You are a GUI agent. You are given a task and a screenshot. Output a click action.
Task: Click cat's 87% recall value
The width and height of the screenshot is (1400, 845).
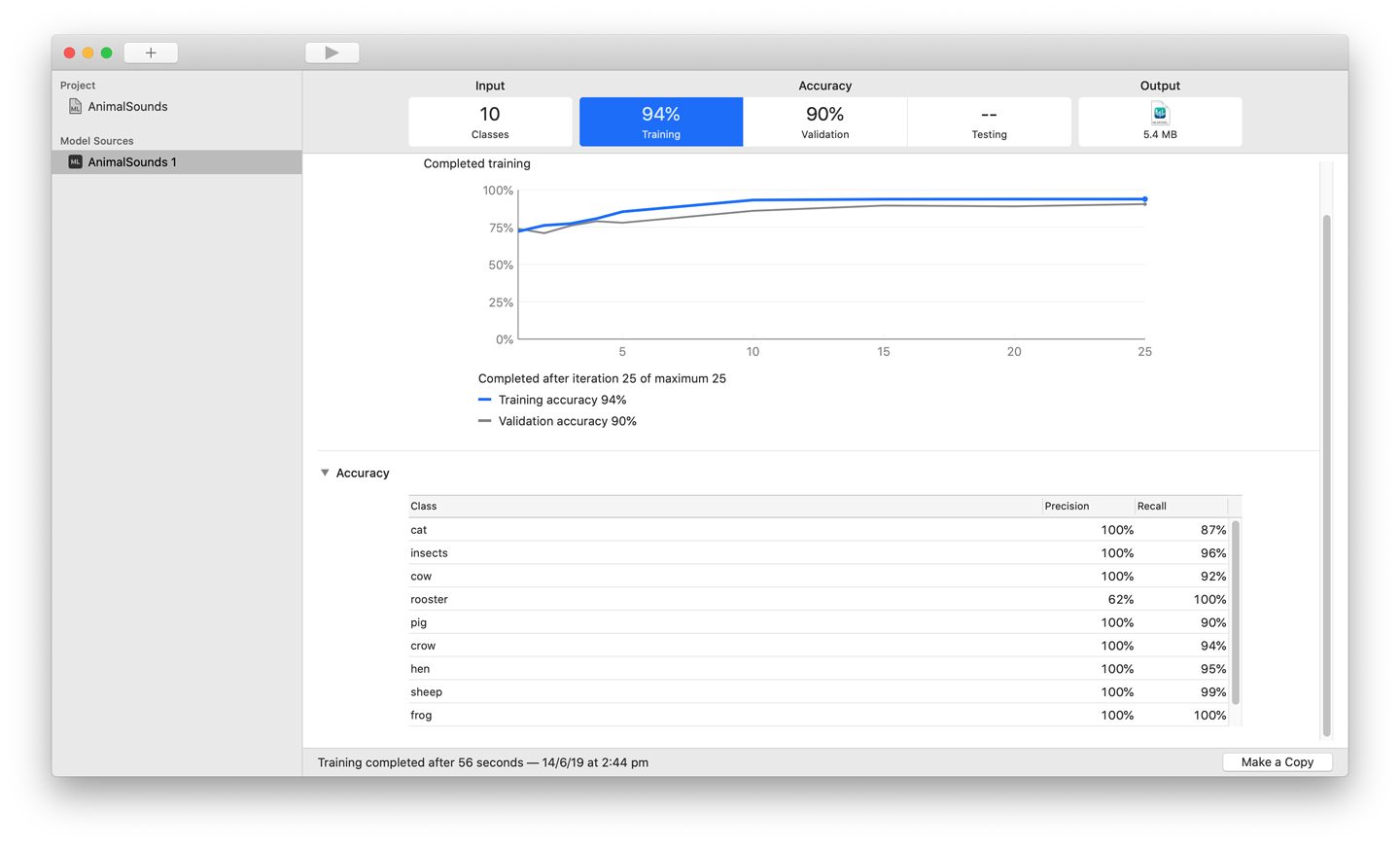pyautogui.click(x=1213, y=530)
